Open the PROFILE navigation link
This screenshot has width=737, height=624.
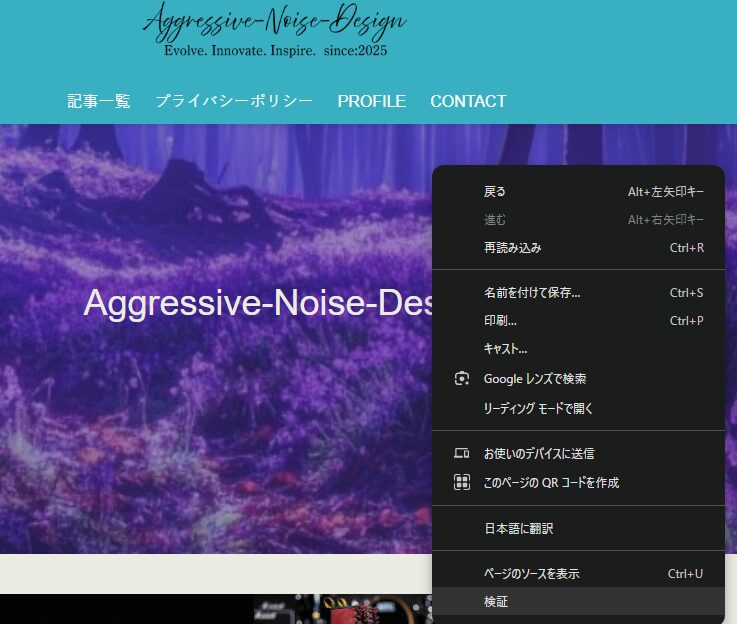[371, 101]
